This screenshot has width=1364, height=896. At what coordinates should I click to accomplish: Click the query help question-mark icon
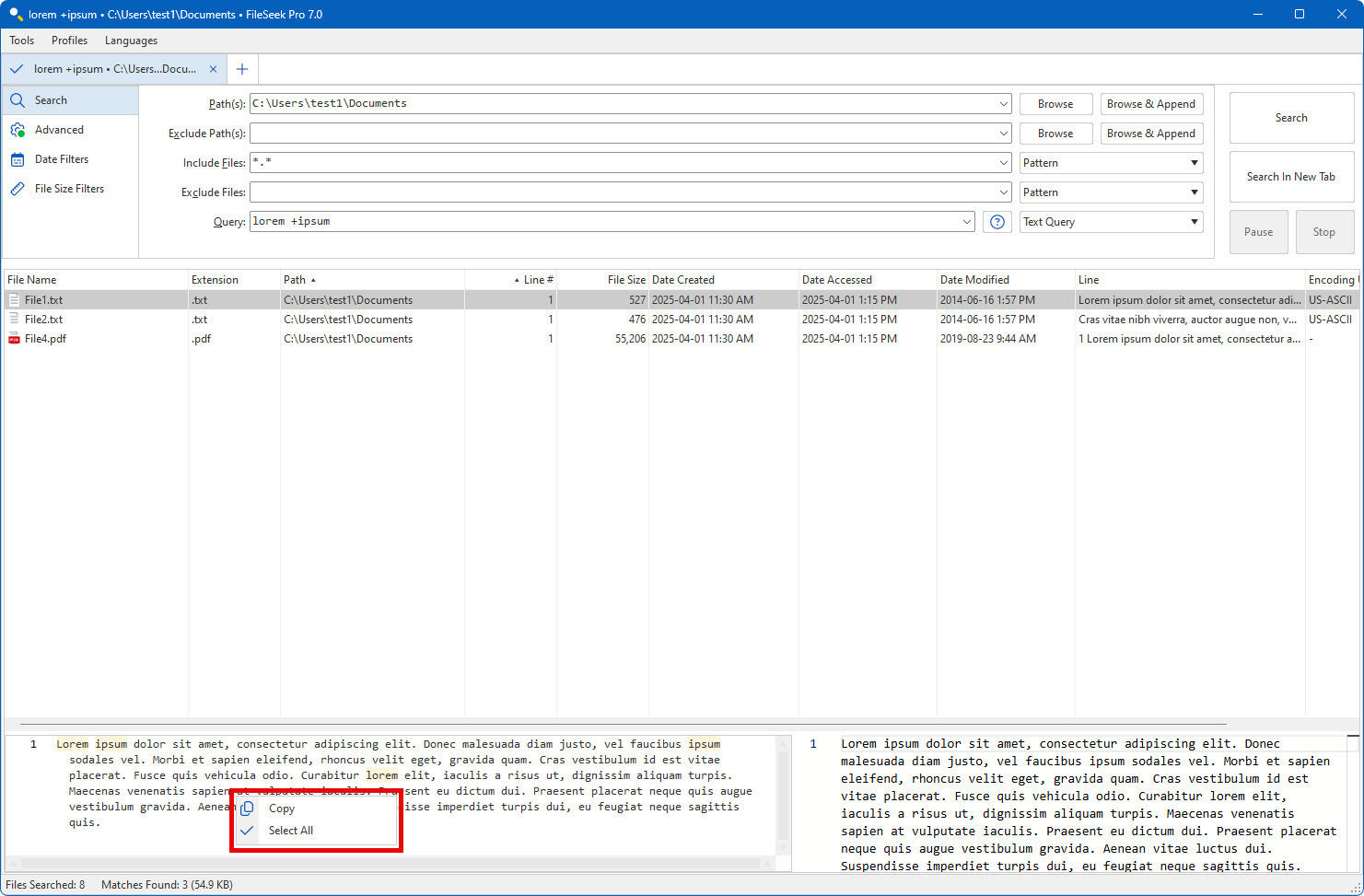point(997,222)
